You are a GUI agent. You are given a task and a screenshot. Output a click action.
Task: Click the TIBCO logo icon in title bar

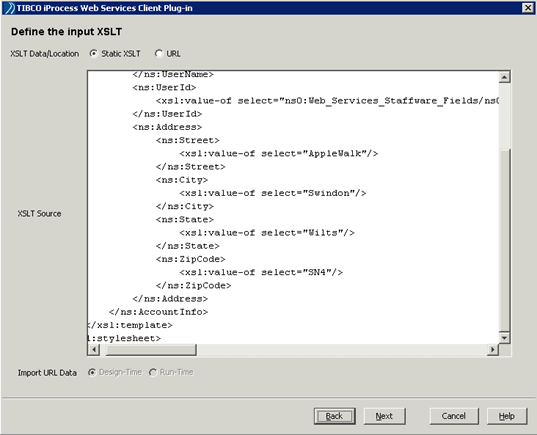click(x=10, y=8)
